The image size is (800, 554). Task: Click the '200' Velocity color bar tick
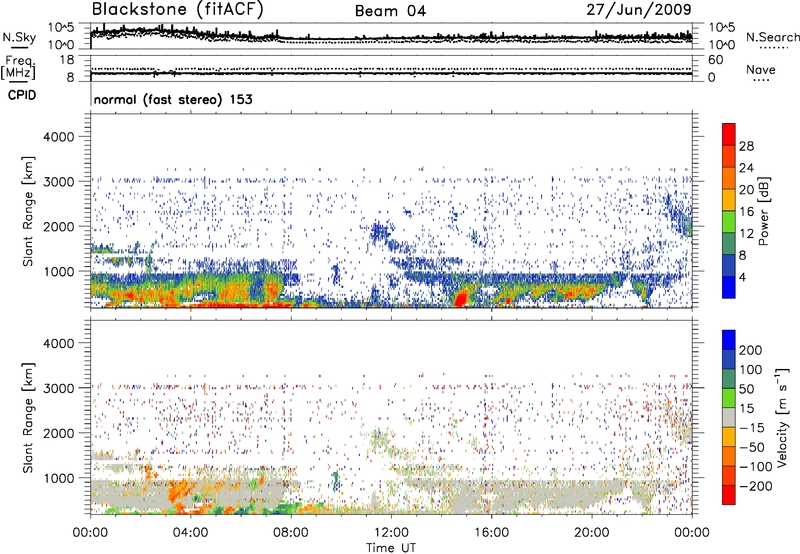(751, 350)
